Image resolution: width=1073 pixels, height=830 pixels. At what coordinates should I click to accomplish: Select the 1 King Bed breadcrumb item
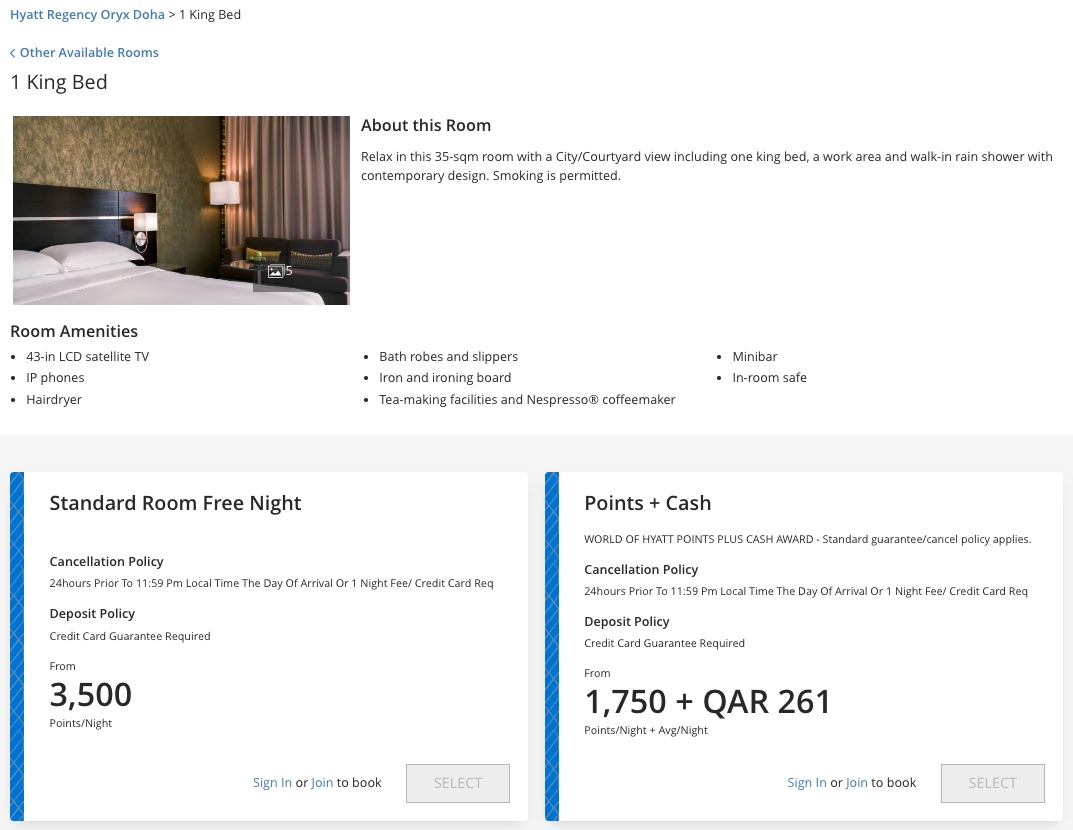click(209, 14)
